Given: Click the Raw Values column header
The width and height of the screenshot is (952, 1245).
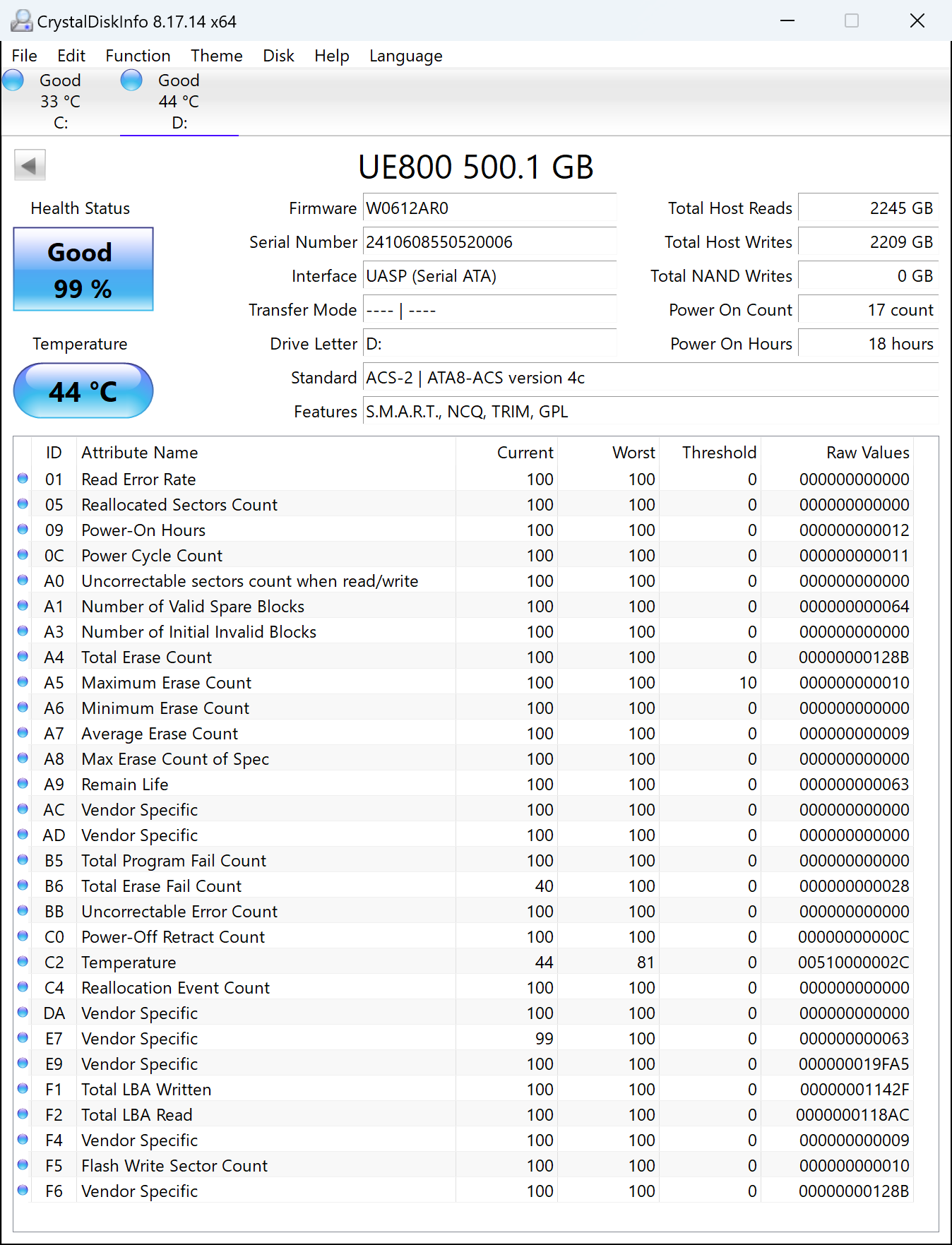Looking at the screenshot, I should tap(837, 453).
